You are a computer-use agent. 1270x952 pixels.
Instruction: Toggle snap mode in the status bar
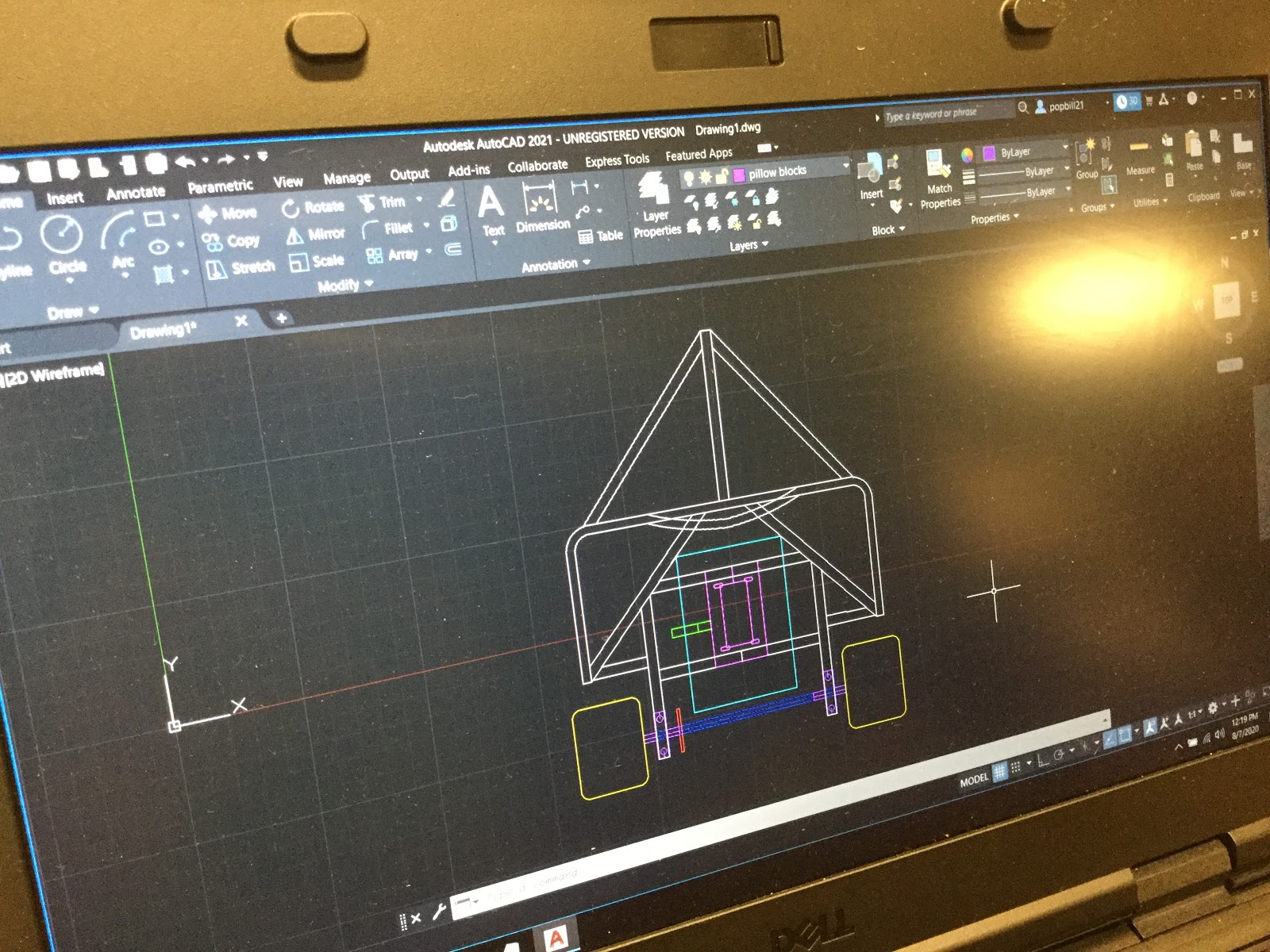[1015, 766]
